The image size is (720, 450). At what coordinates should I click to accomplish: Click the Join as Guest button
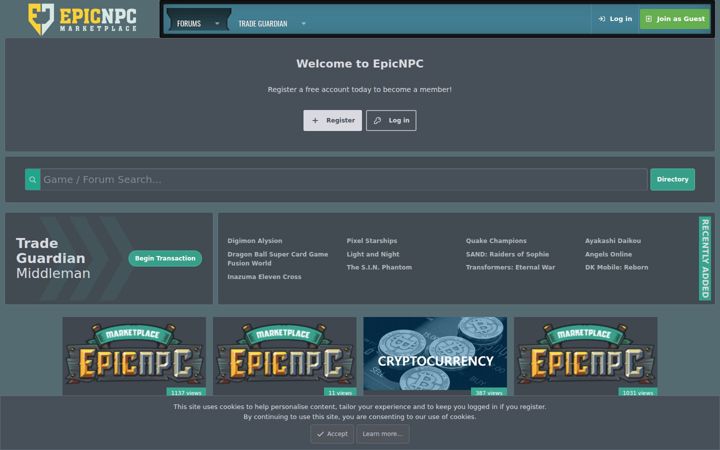tap(675, 19)
